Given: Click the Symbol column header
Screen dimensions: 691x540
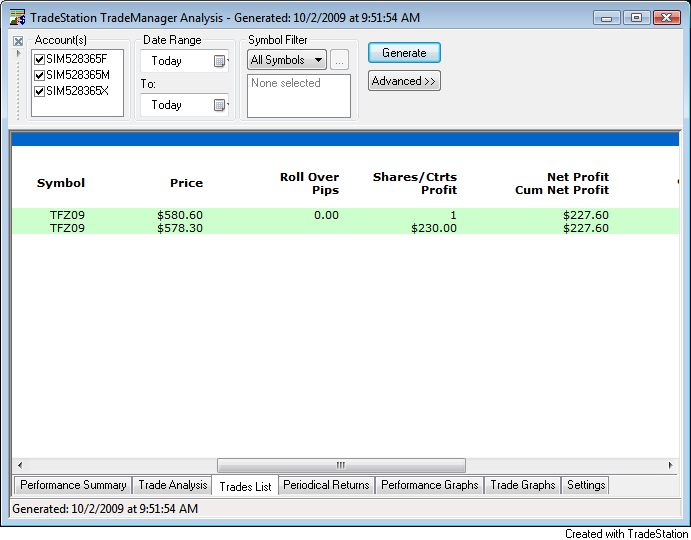Looking at the screenshot, I should [61, 183].
